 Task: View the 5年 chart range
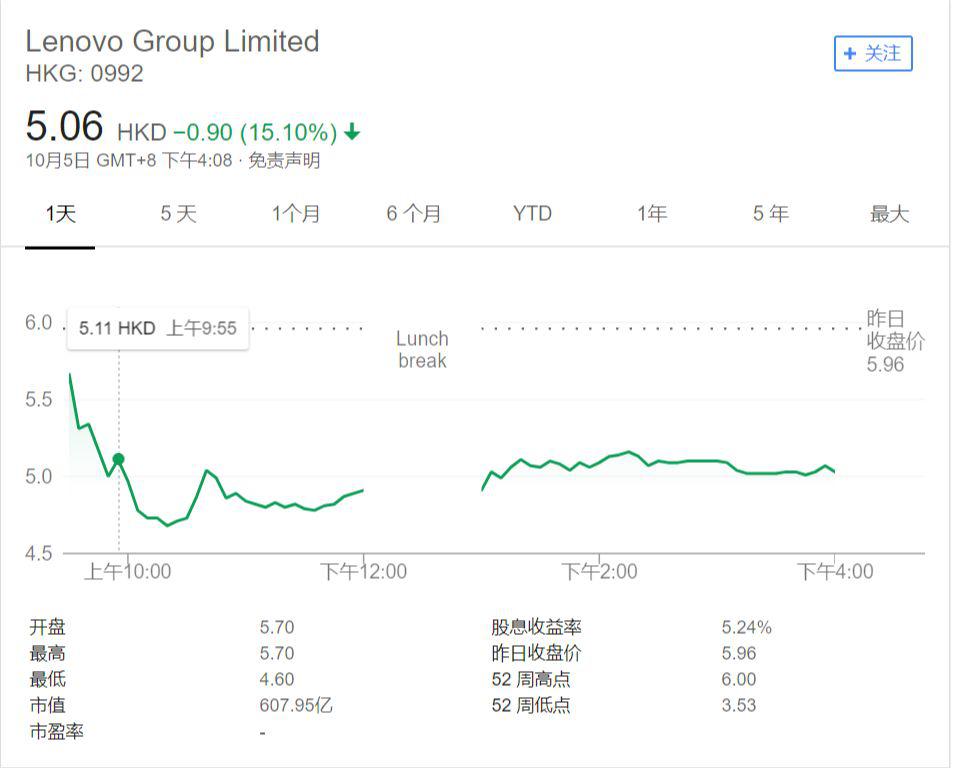tap(771, 214)
